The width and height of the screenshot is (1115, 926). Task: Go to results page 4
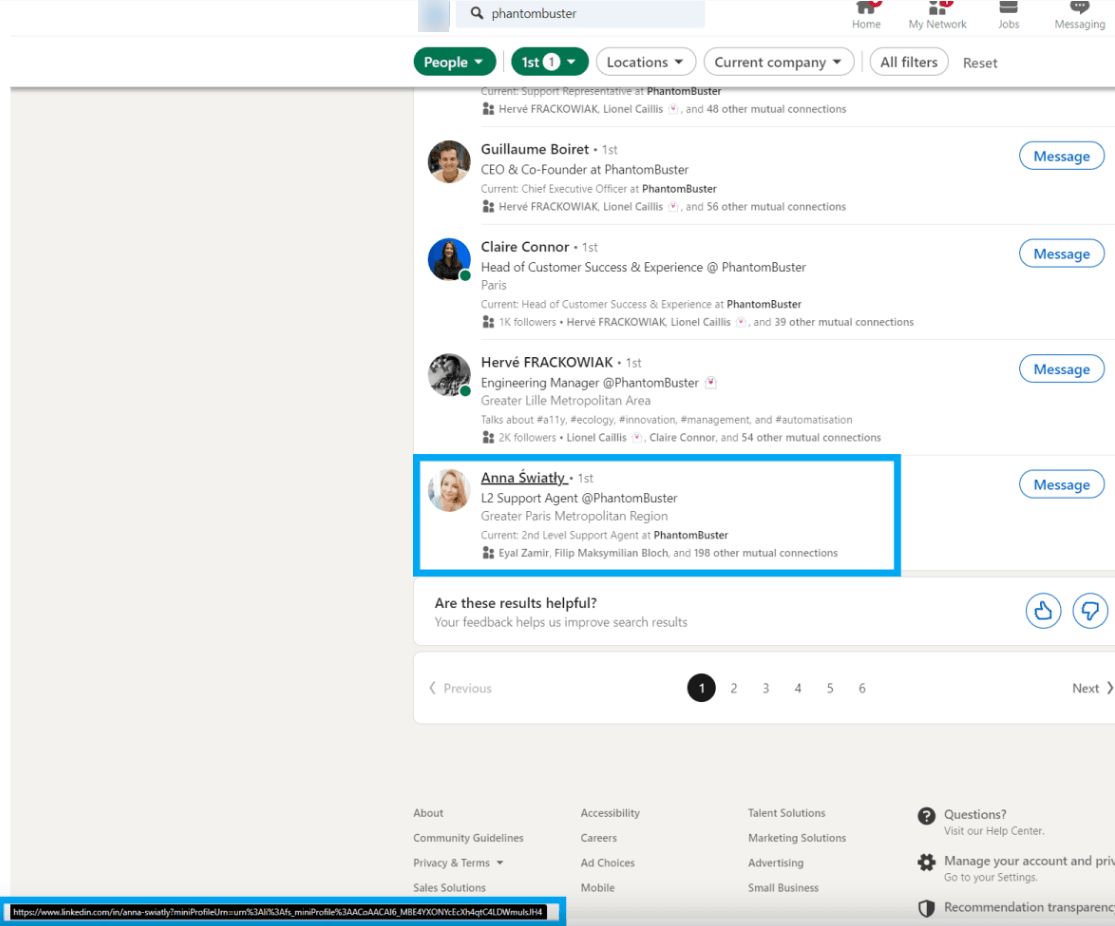pyautogui.click(x=797, y=688)
